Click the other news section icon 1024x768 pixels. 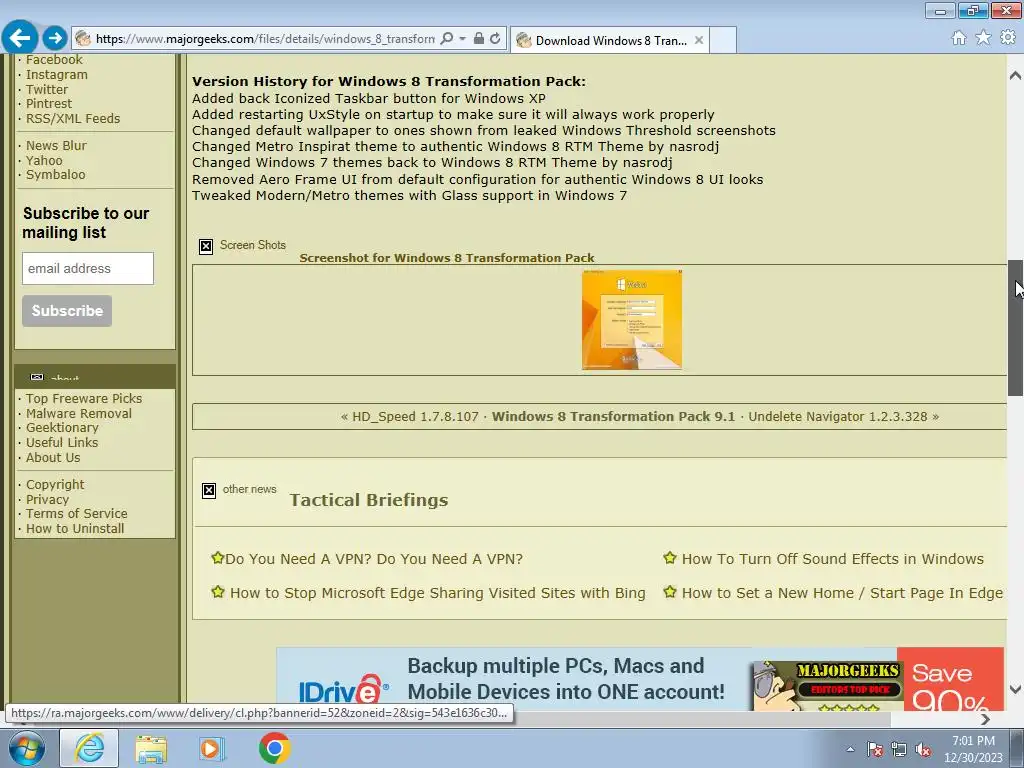click(x=209, y=490)
